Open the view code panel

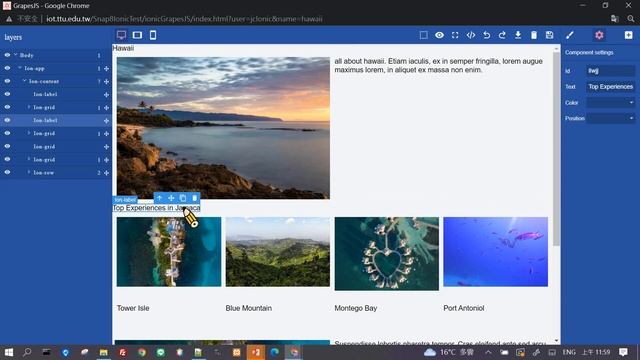471,35
